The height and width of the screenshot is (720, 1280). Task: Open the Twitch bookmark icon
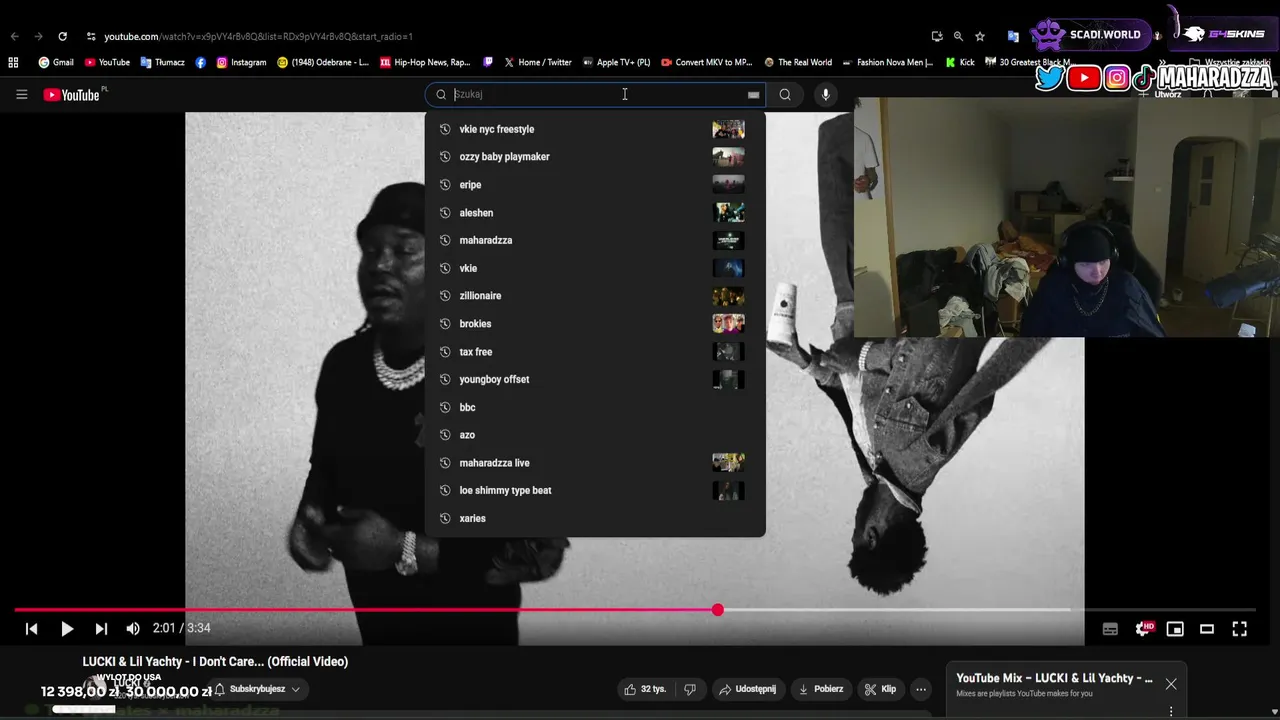pyautogui.click(x=488, y=62)
